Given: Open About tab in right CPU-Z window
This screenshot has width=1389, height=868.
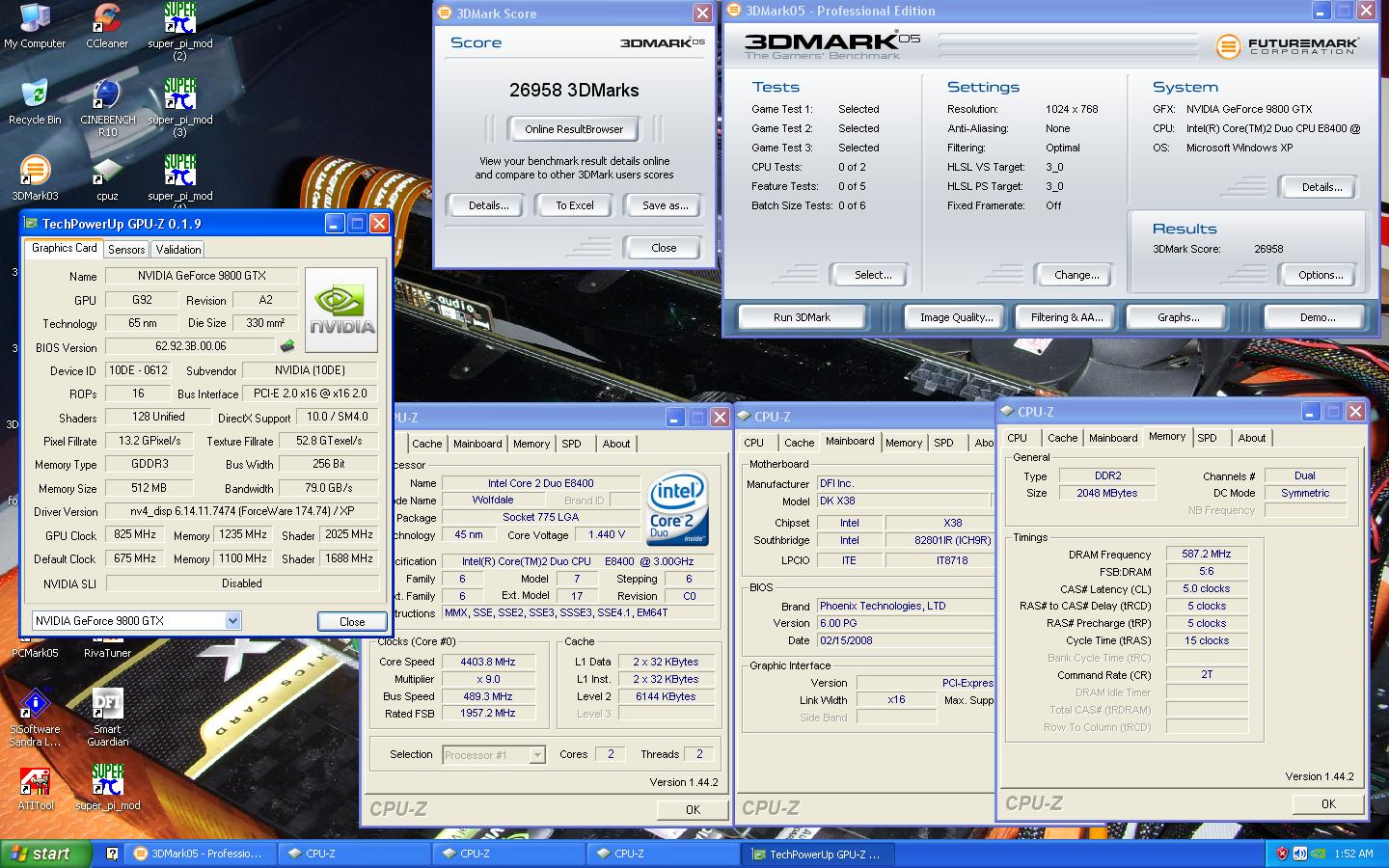Looking at the screenshot, I should coord(1252,438).
